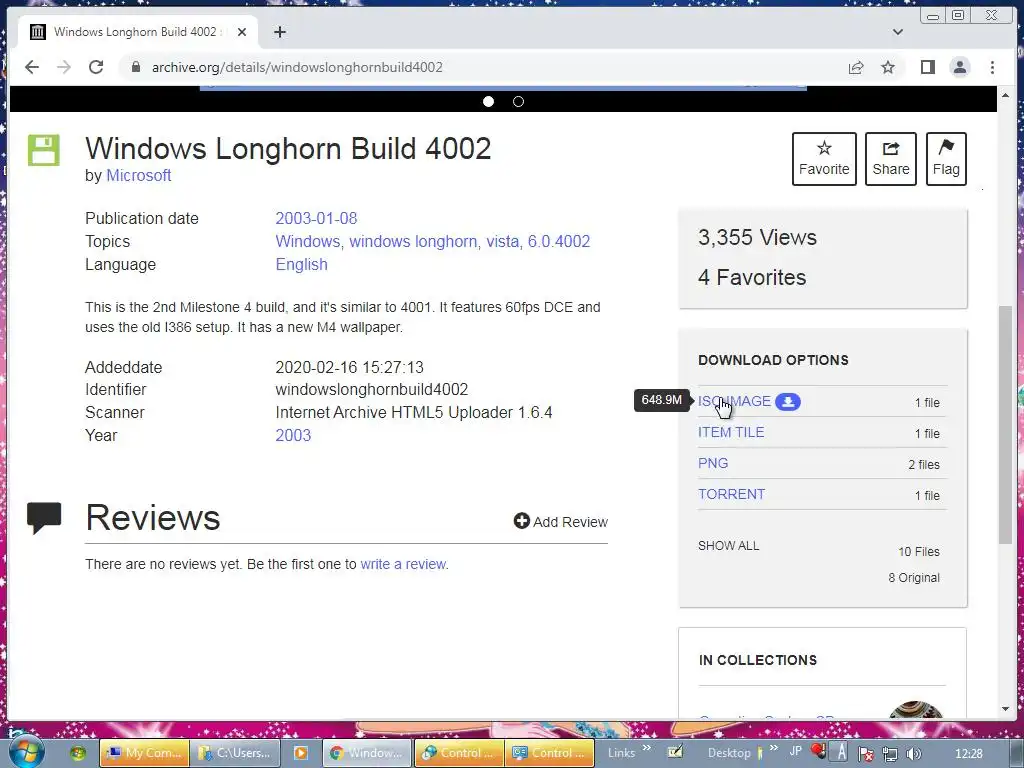1024x768 pixels.
Task: Go back to the previous page
Action: (x=31, y=67)
